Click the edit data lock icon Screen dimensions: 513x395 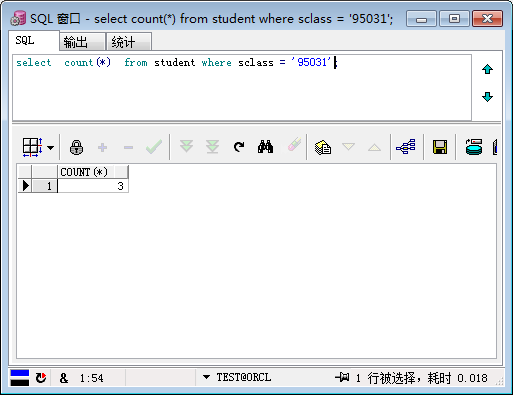(x=76, y=147)
